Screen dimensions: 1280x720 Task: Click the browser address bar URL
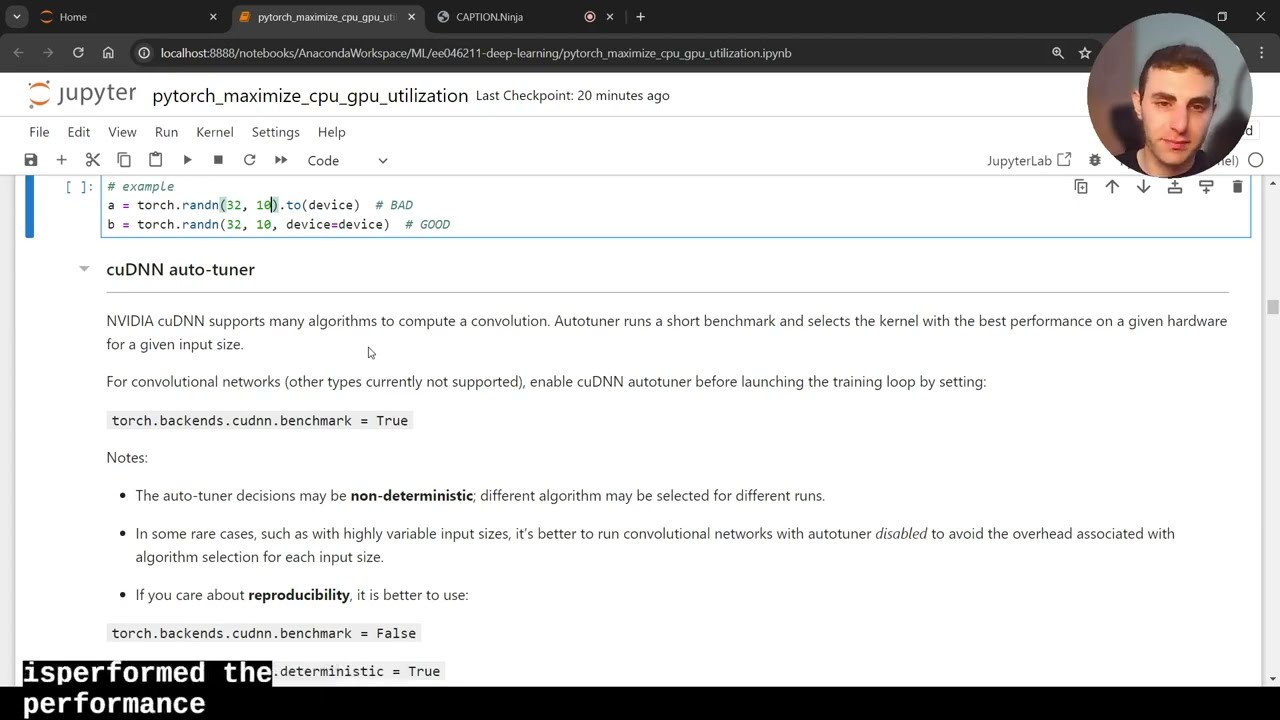point(476,53)
